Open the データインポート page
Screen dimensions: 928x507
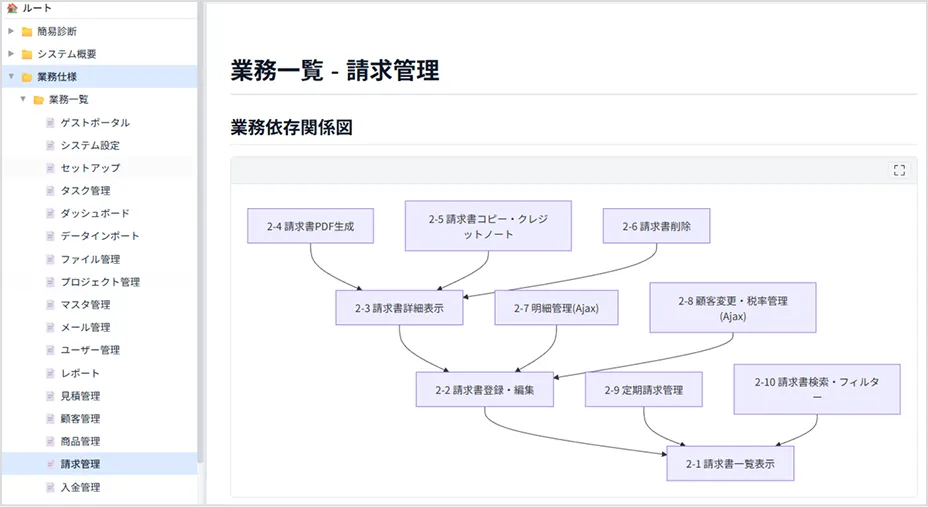100,236
